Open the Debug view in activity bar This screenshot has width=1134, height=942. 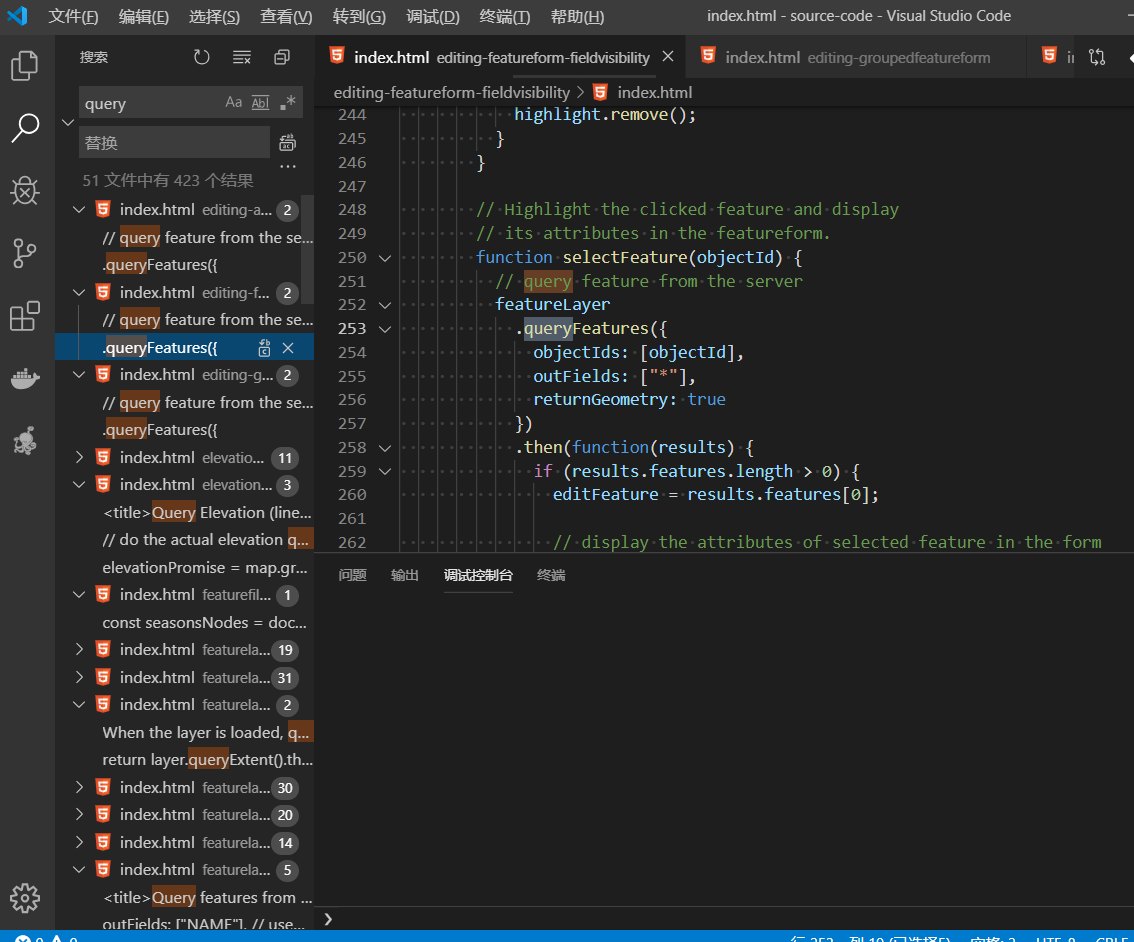click(x=25, y=191)
